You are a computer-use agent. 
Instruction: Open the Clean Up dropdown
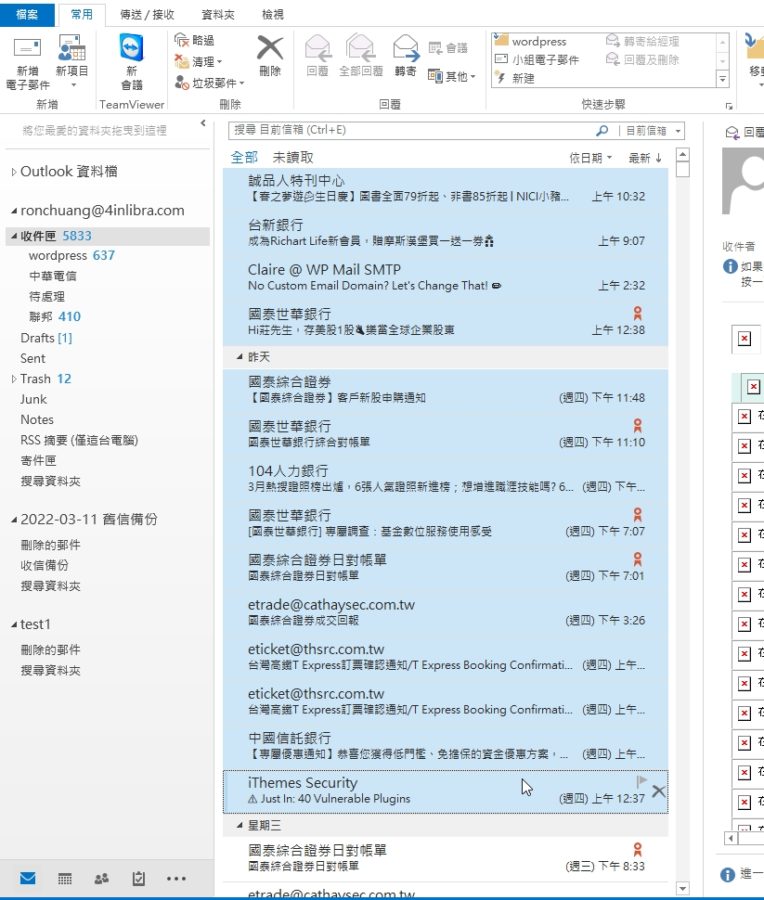[x=199, y=61]
